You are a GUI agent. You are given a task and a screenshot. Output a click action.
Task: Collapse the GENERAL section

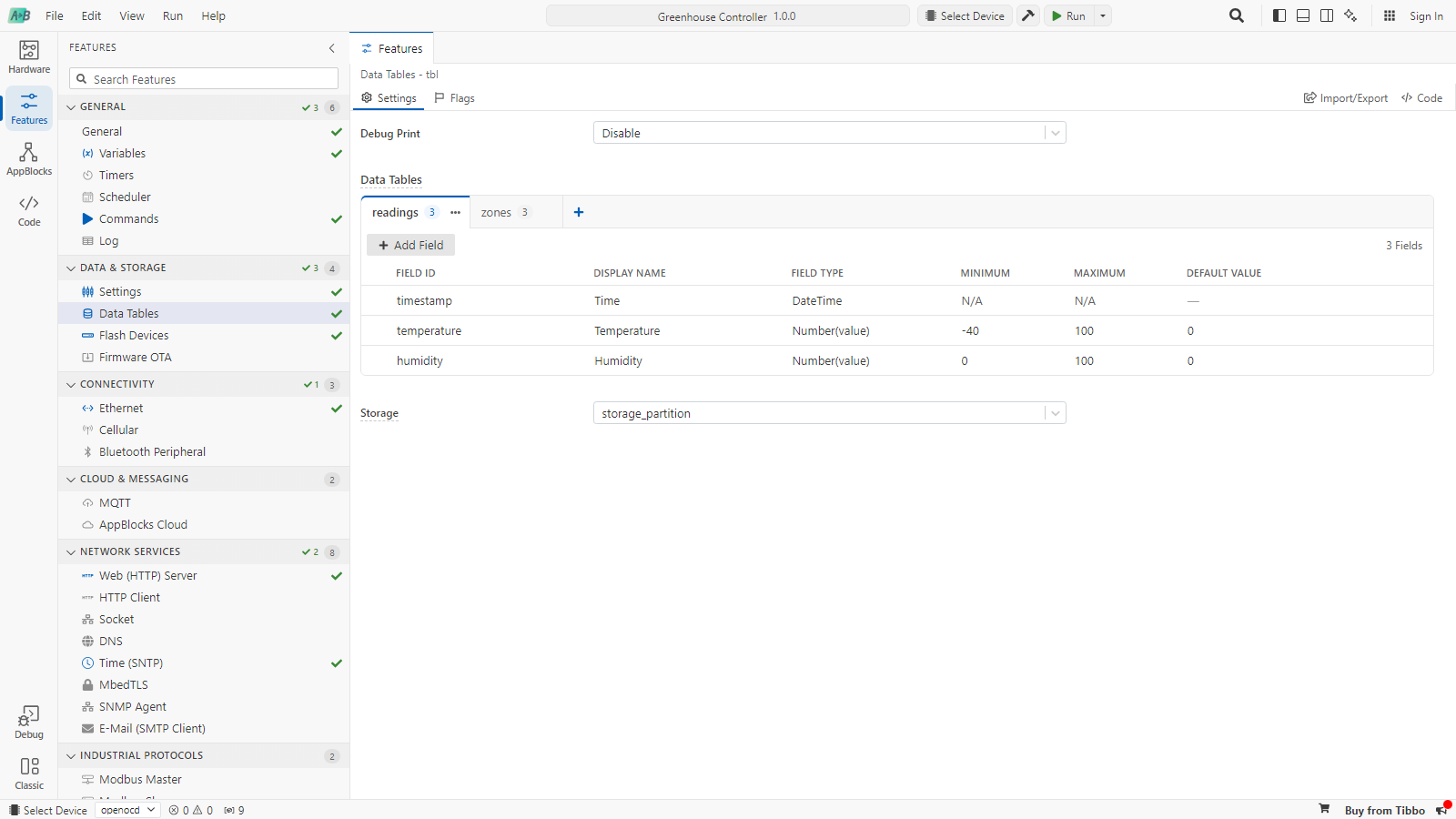click(71, 107)
